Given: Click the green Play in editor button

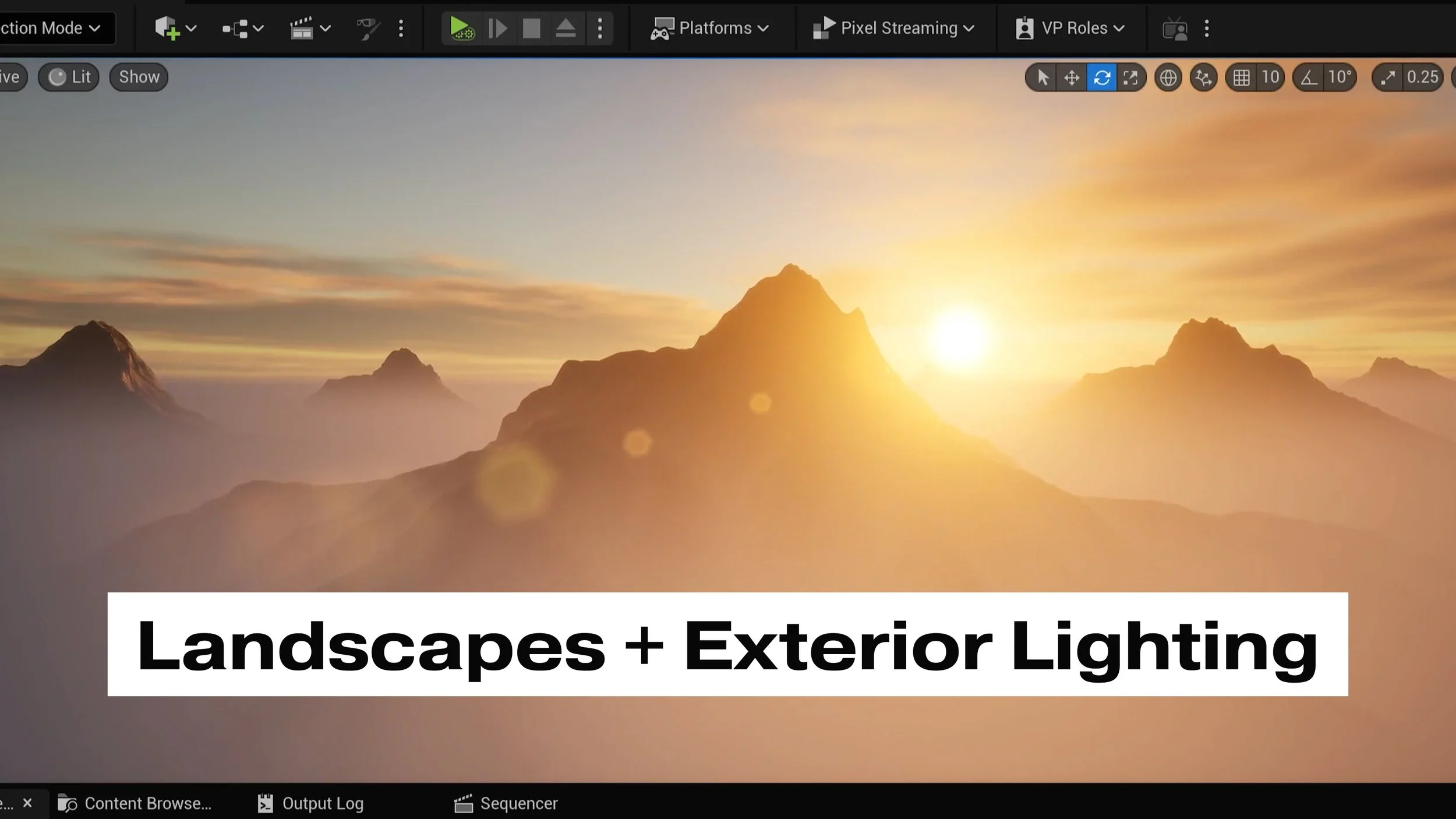Looking at the screenshot, I should (461, 28).
